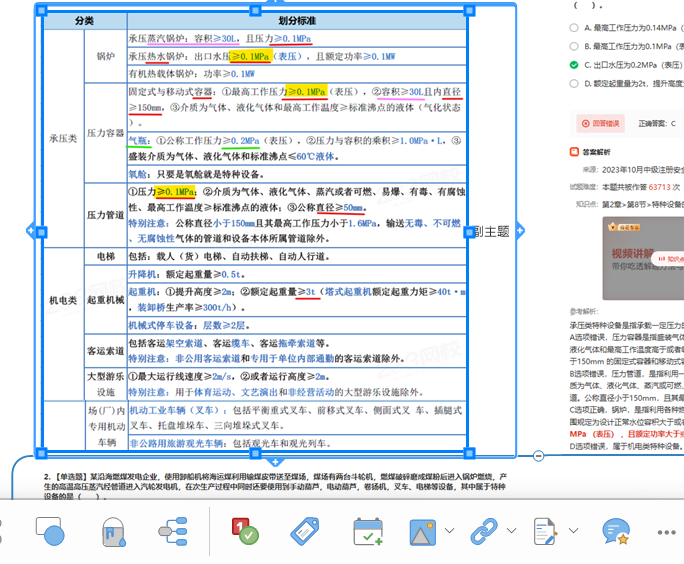Viewport: 684px width, 564px height.
Task: Click the 电梯 cell
Action: tap(106, 256)
